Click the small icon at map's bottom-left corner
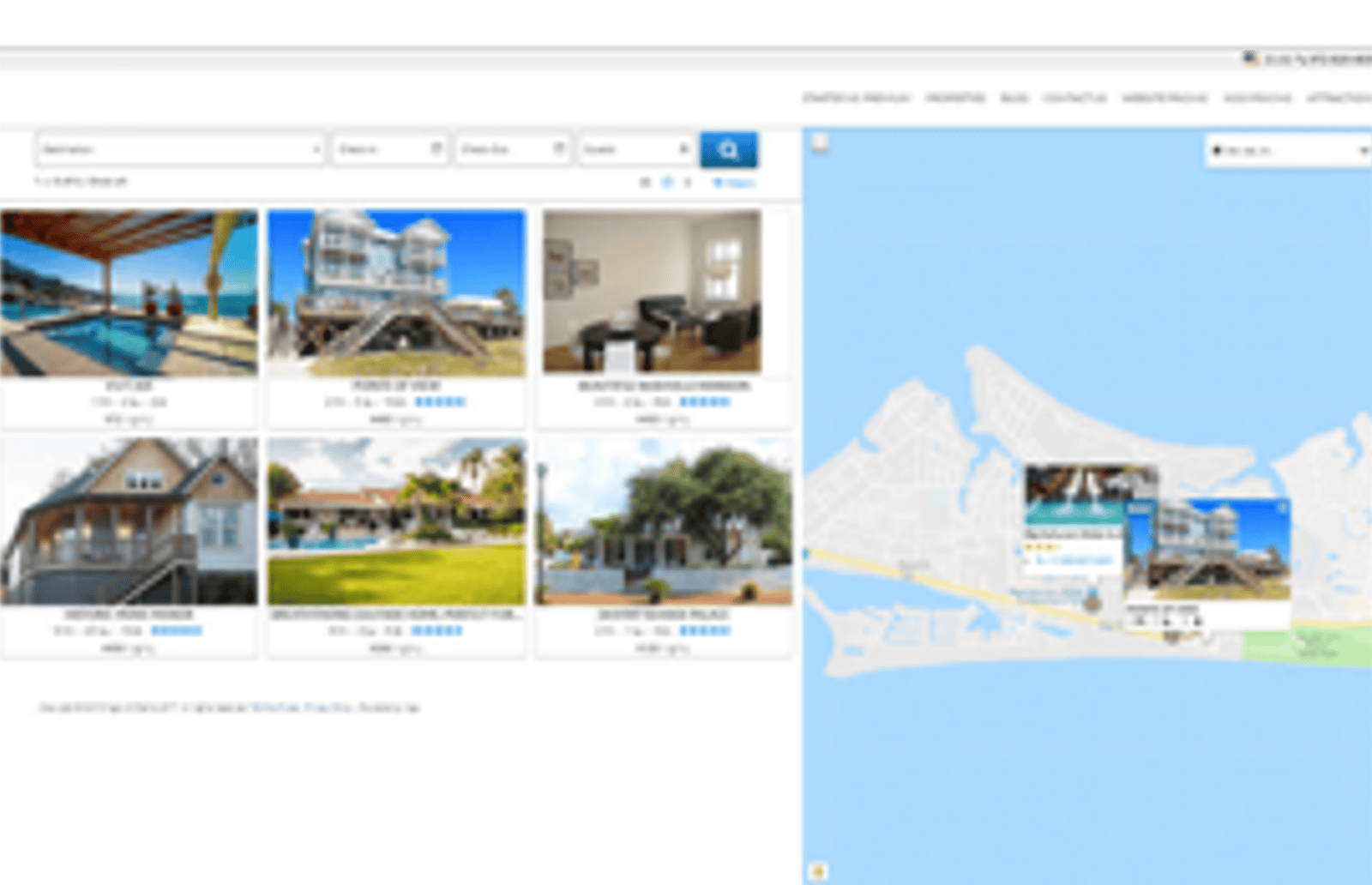 pyautogui.click(x=818, y=871)
